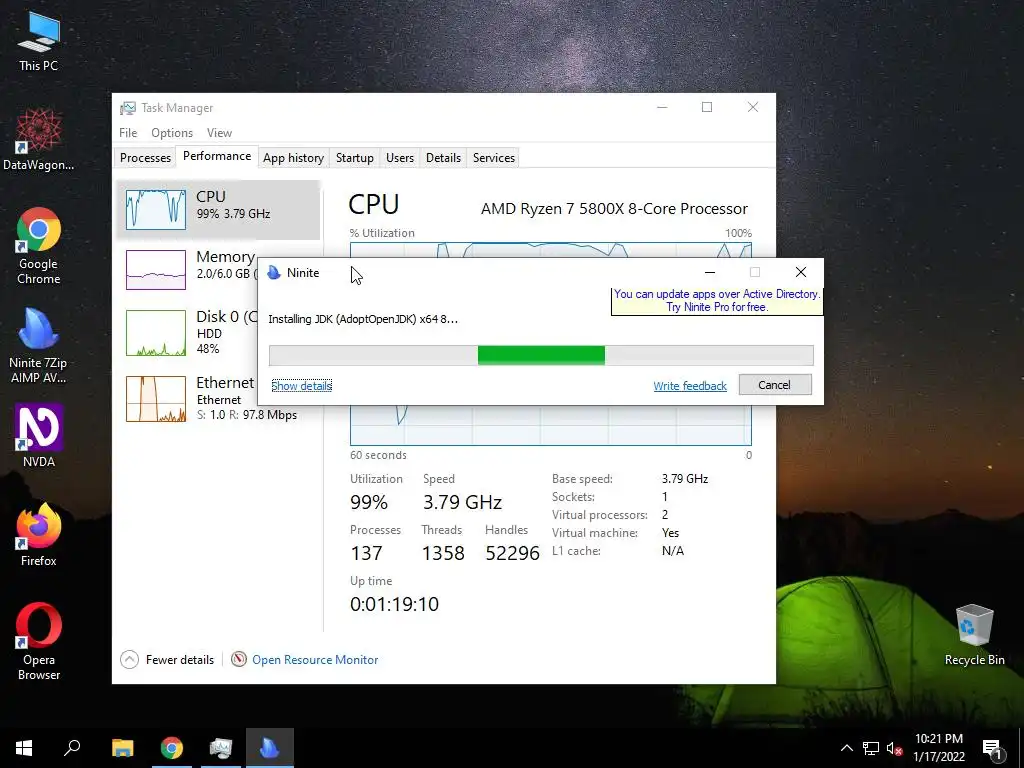Image resolution: width=1024 pixels, height=768 pixels.
Task: Open the Recycle Bin
Action: pos(974,635)
